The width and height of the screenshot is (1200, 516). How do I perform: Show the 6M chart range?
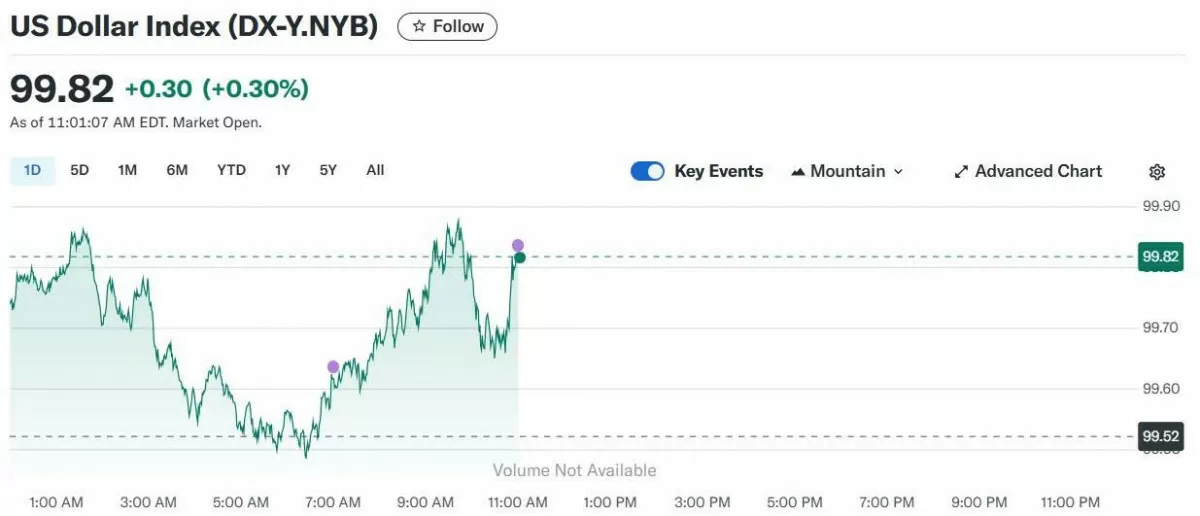[177, 170]
